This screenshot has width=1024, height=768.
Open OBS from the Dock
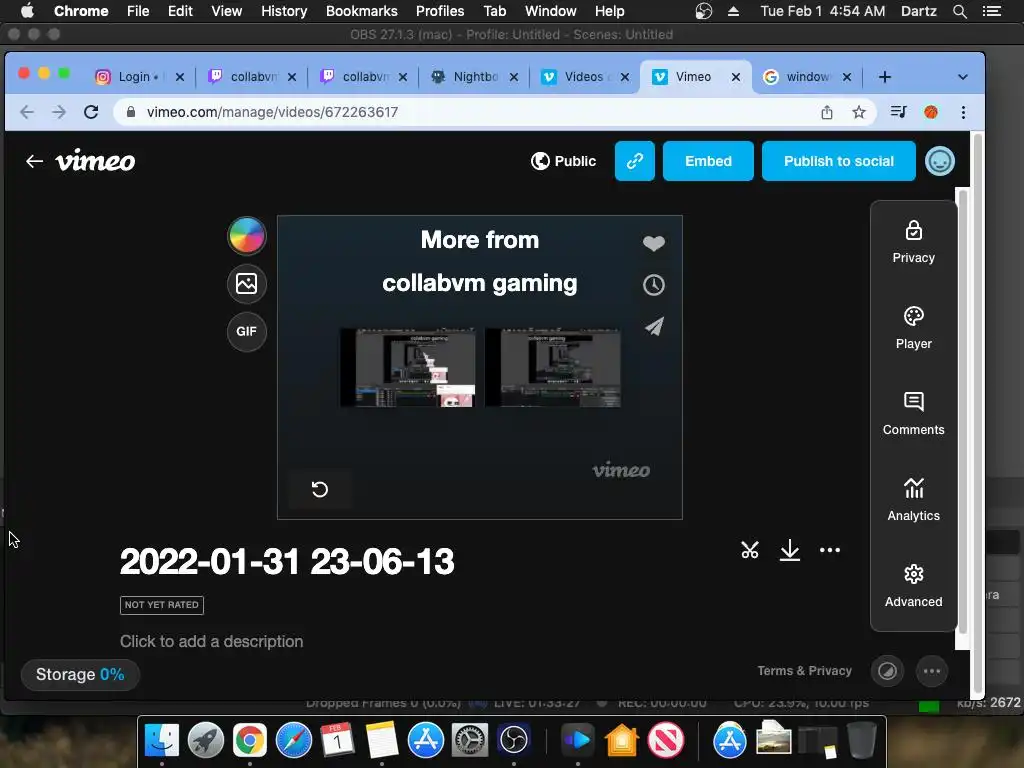coord(513,740)
